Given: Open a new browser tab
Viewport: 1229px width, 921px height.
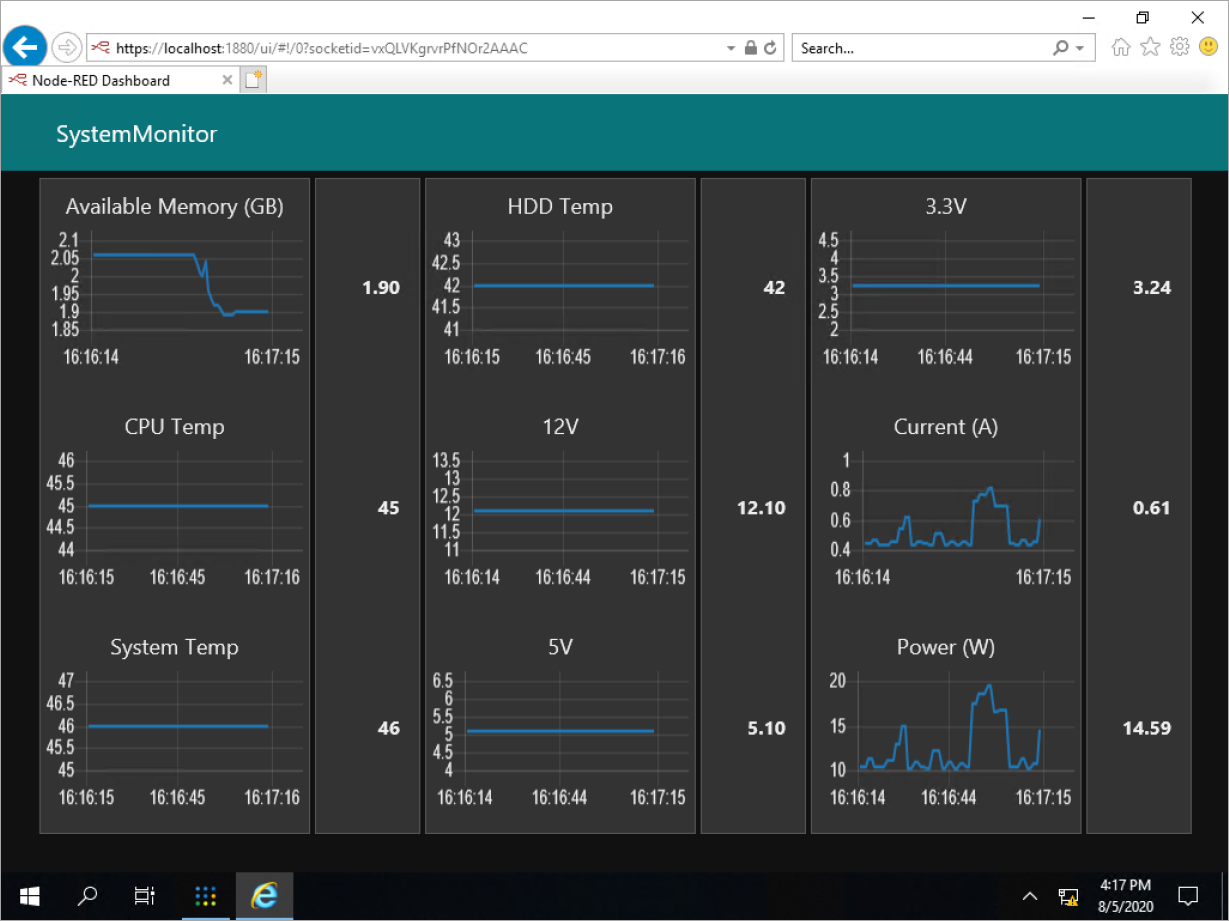Looking at the screenshot, I should (x=253, y=80).
